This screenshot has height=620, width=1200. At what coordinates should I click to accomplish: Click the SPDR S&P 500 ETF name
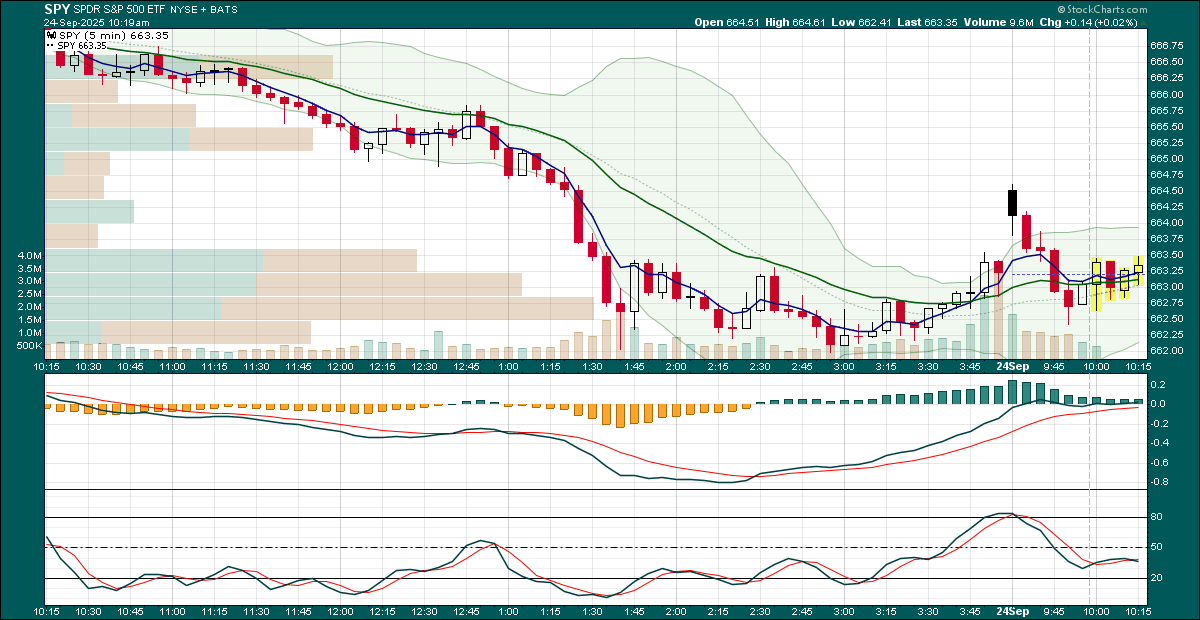[x=119, y=9]
